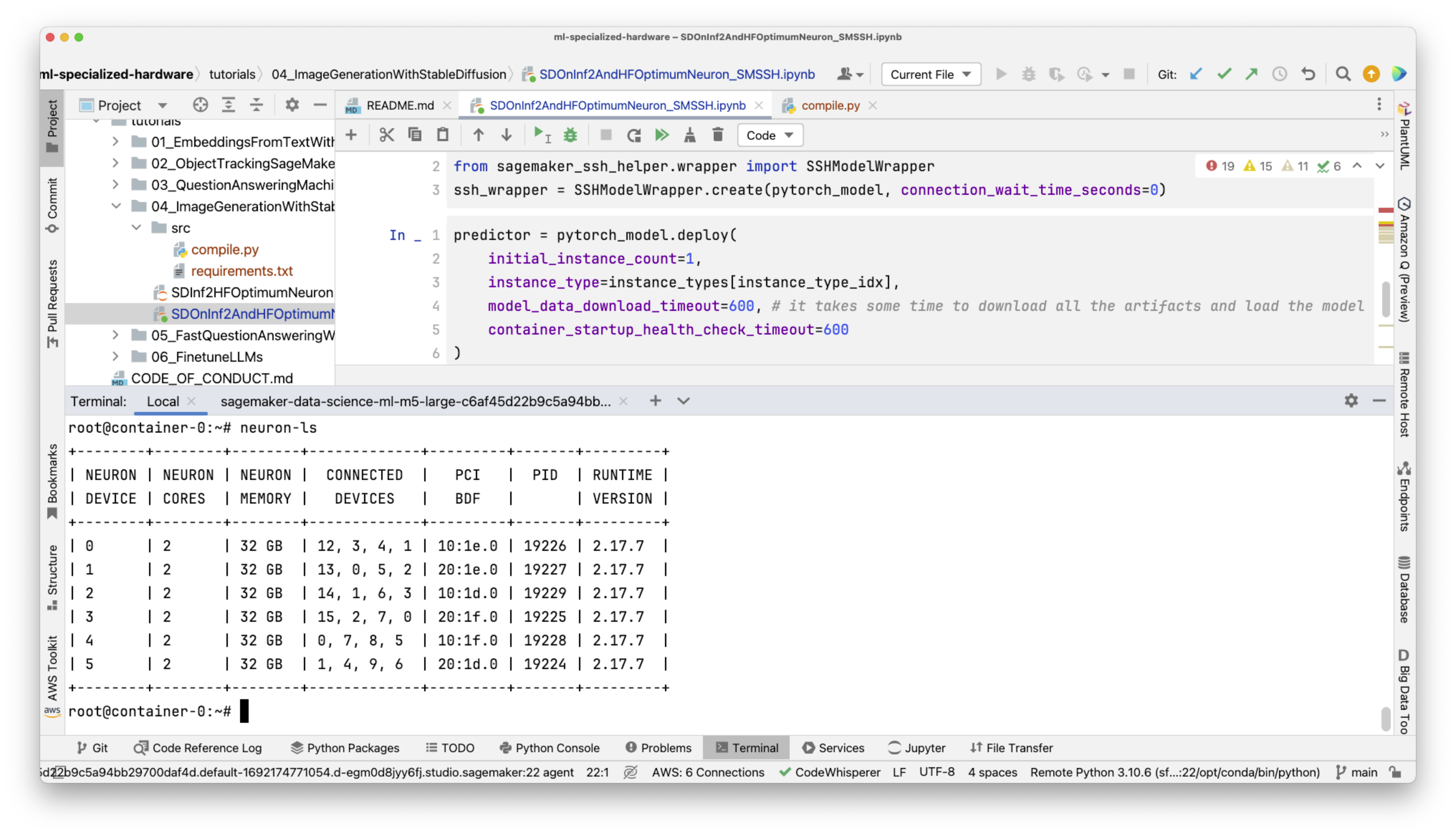Click the Git update project arrow
Image resolution: width=1456 pixels, height=836 pixels.
[x=1196, y=74]
